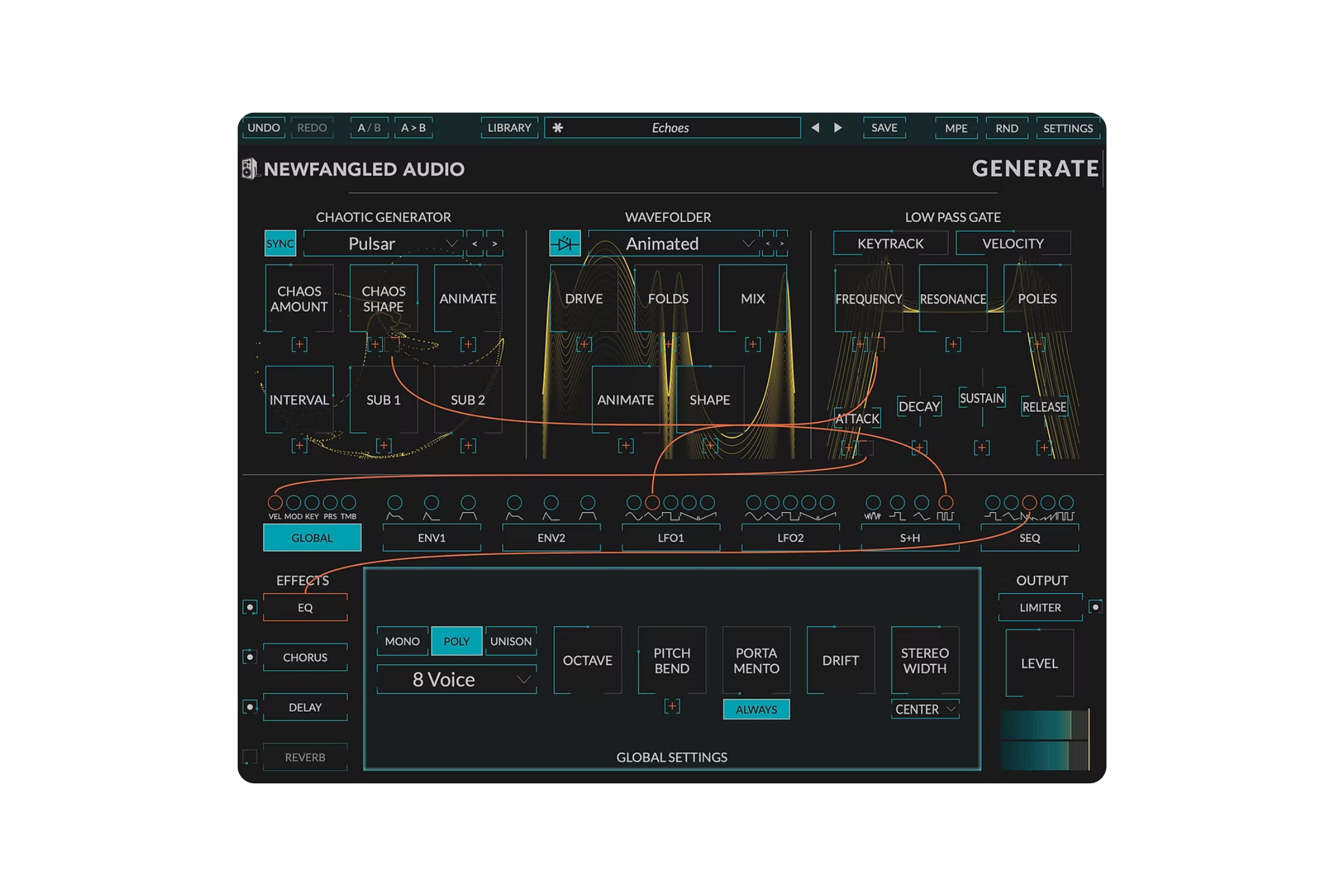Screen dimensions: 1344x896
Task: Click the VEL modulation output circle
Action: [275, 502]
